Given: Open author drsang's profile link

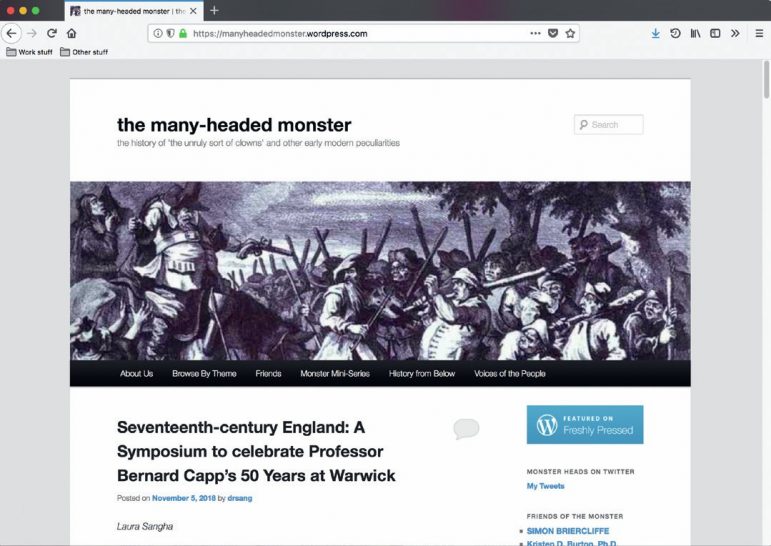Looking at the screenshot, I should (239, 498).
